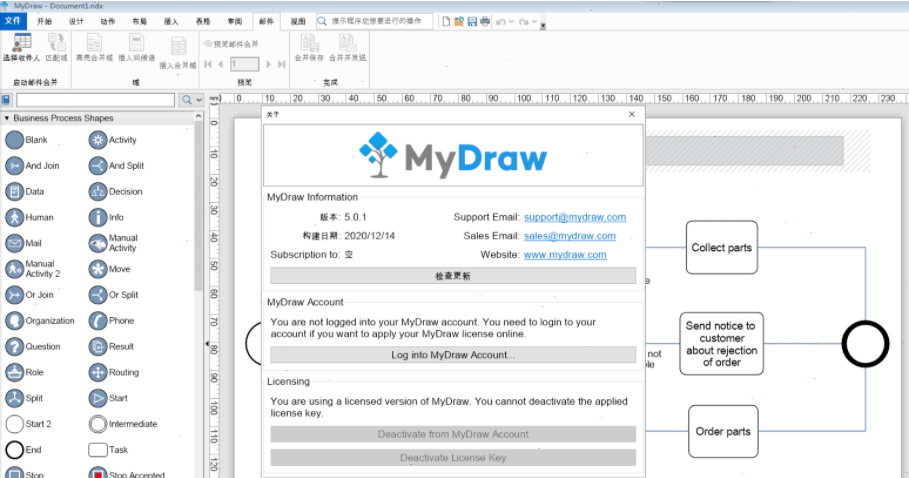This screenshot has width=909, height=478.
Task: Switch to the 表格 (Table) tab
Action: 203,21
